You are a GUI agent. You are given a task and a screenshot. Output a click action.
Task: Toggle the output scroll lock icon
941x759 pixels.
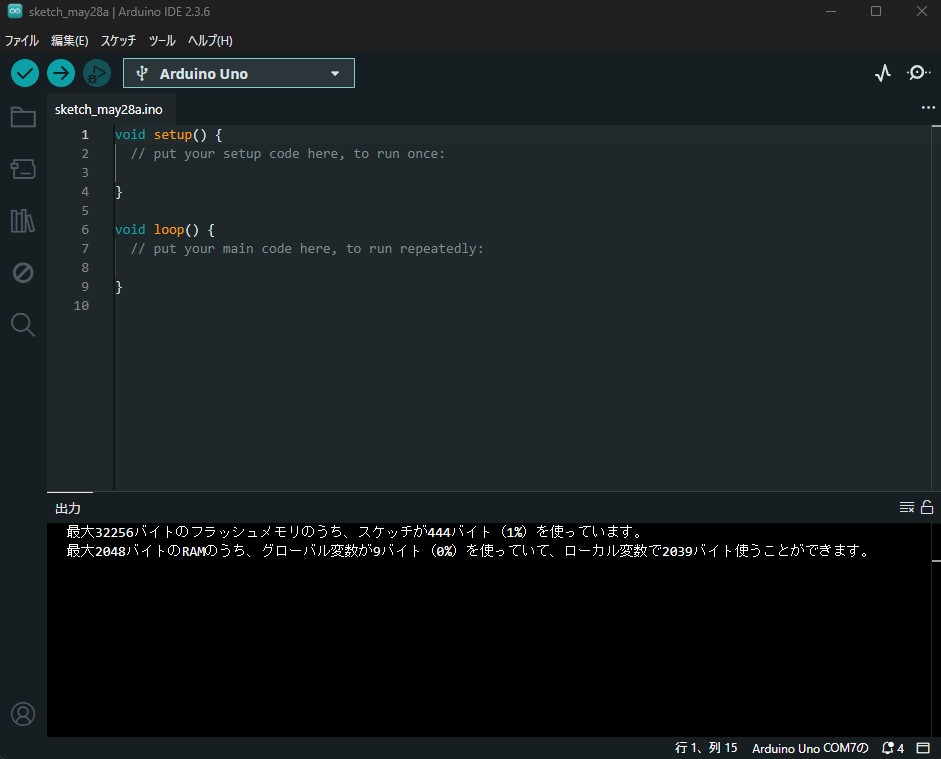[927, 508]
